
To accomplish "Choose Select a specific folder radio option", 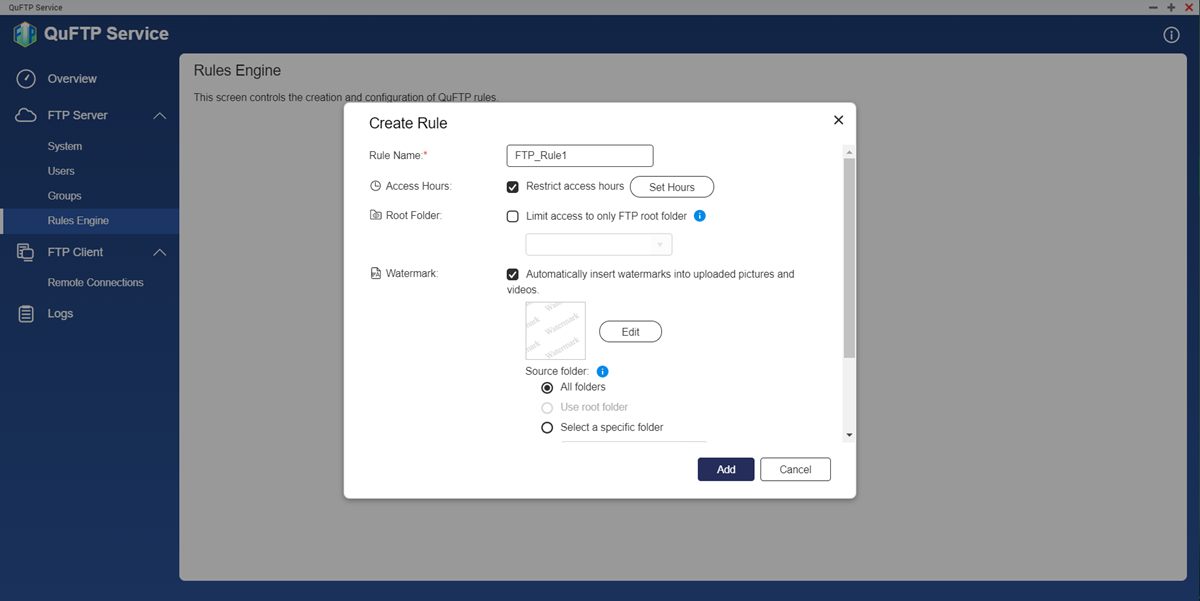I will pyautogui.click(x=547, y=428).
